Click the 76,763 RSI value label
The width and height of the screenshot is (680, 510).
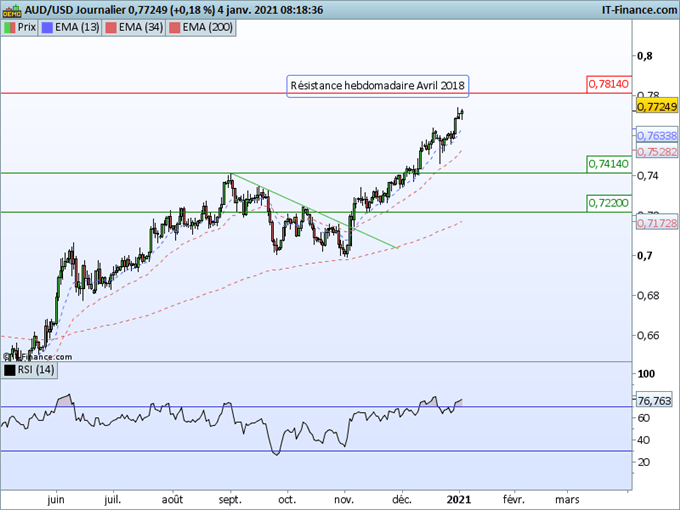click(x=654, y=401)
